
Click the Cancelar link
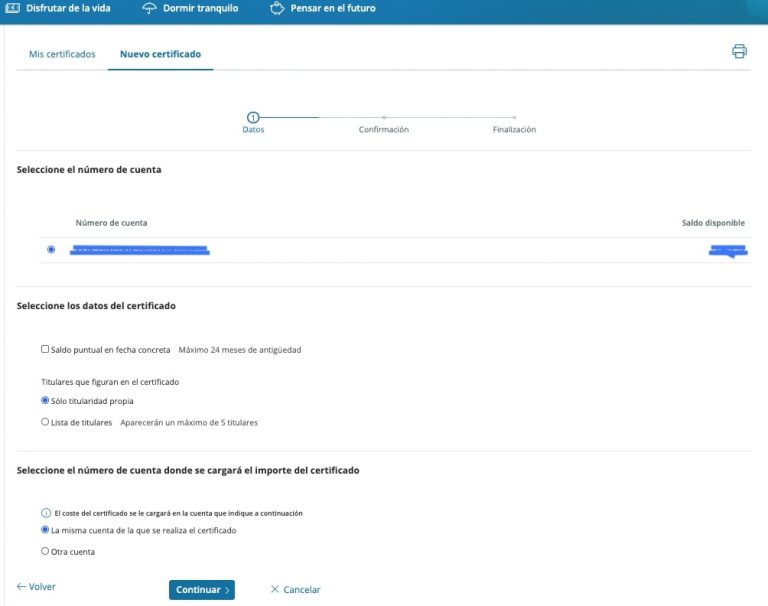296,589
